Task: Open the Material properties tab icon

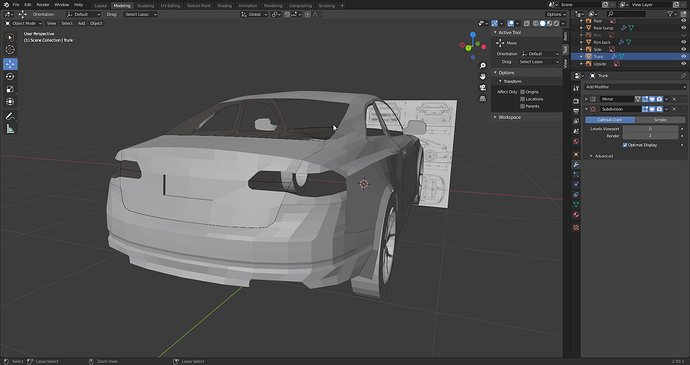Action: 576,215
